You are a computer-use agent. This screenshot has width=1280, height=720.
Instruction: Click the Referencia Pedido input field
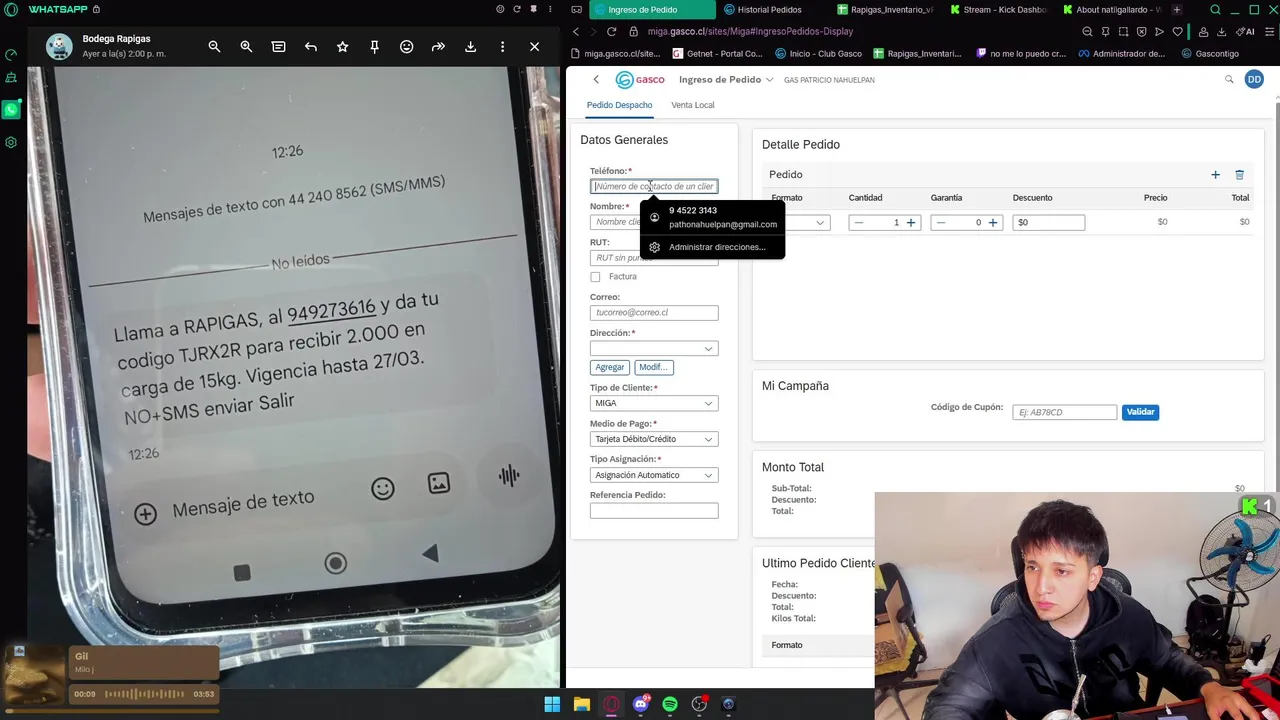click(x=654, y=511)
